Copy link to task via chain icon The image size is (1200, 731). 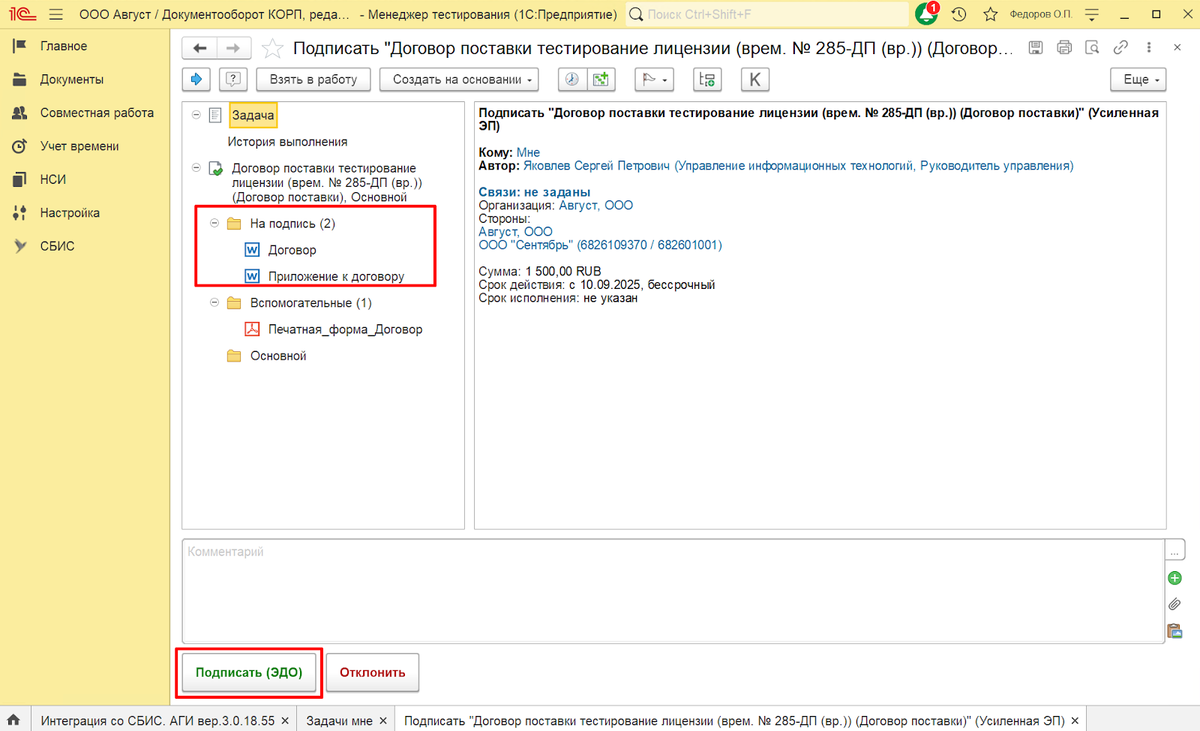pyautogui.click(x=1121, y=48)
